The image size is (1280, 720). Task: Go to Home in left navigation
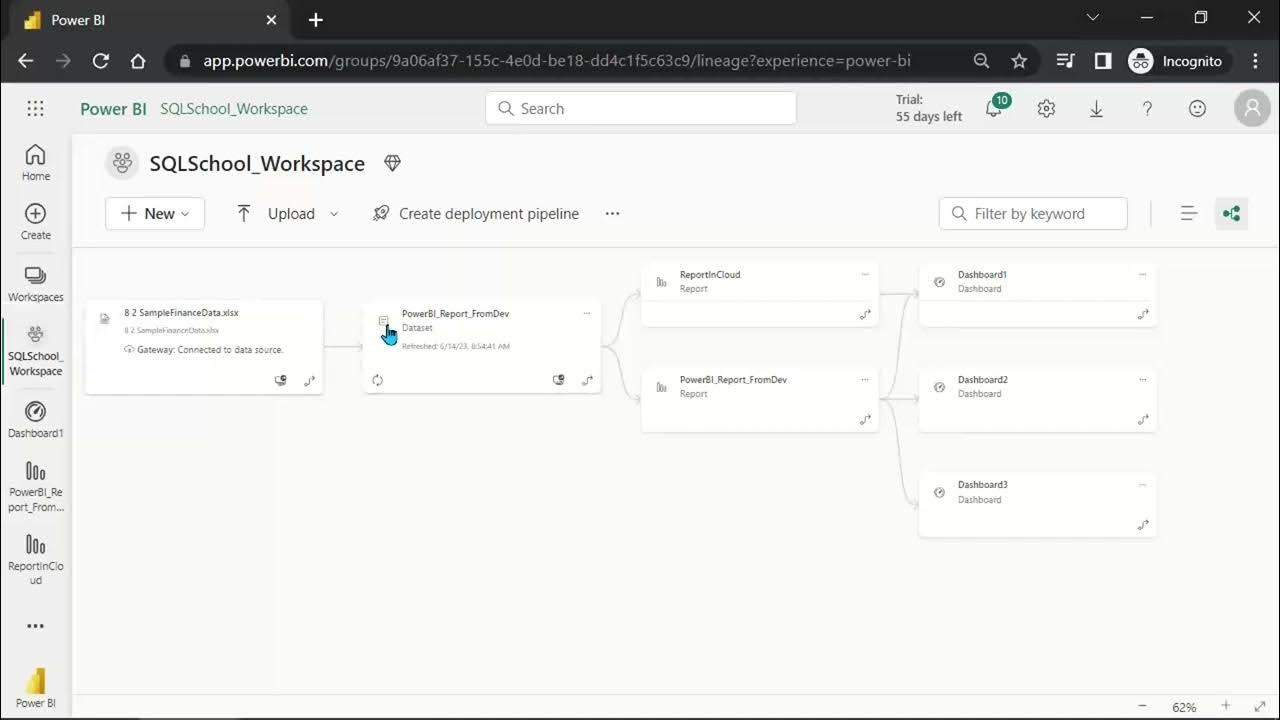point(36,162)
